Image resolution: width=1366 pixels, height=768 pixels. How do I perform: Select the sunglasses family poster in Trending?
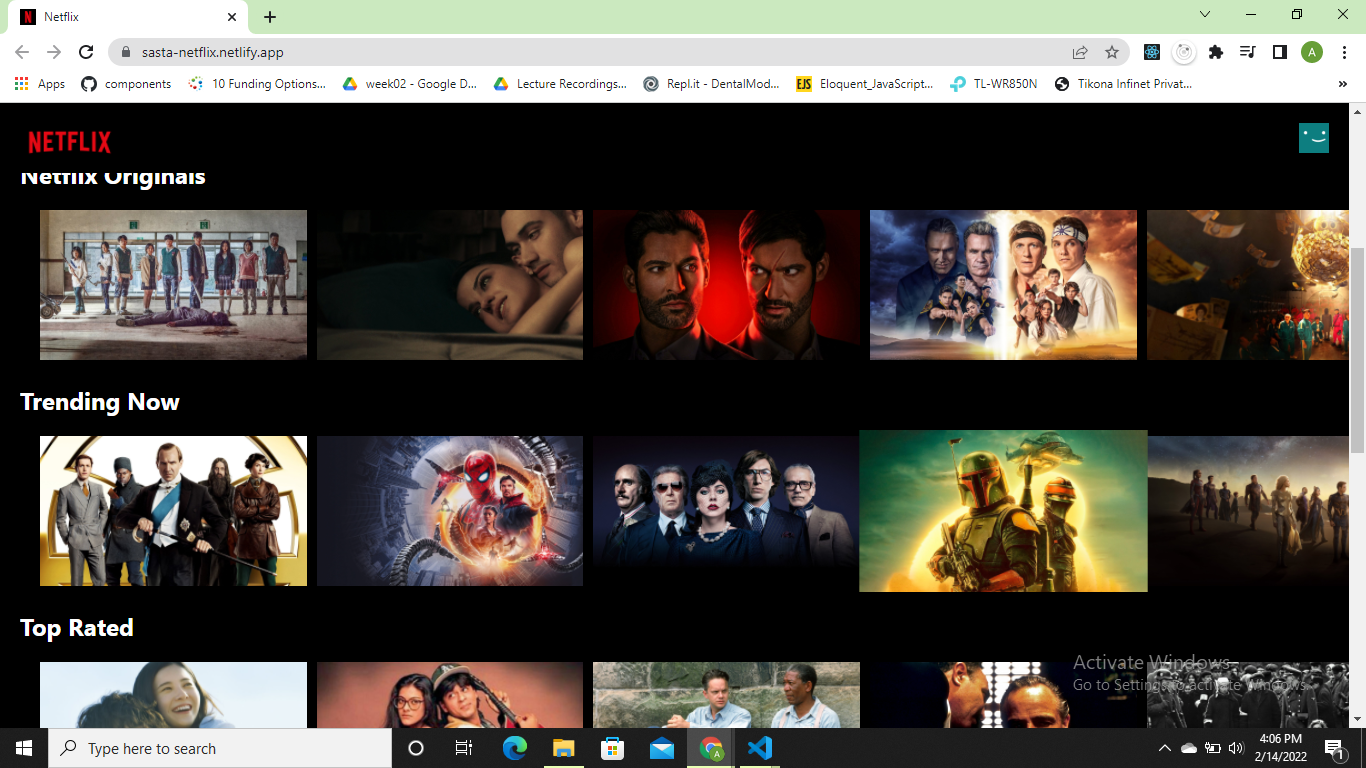click(x=726, y=511)
